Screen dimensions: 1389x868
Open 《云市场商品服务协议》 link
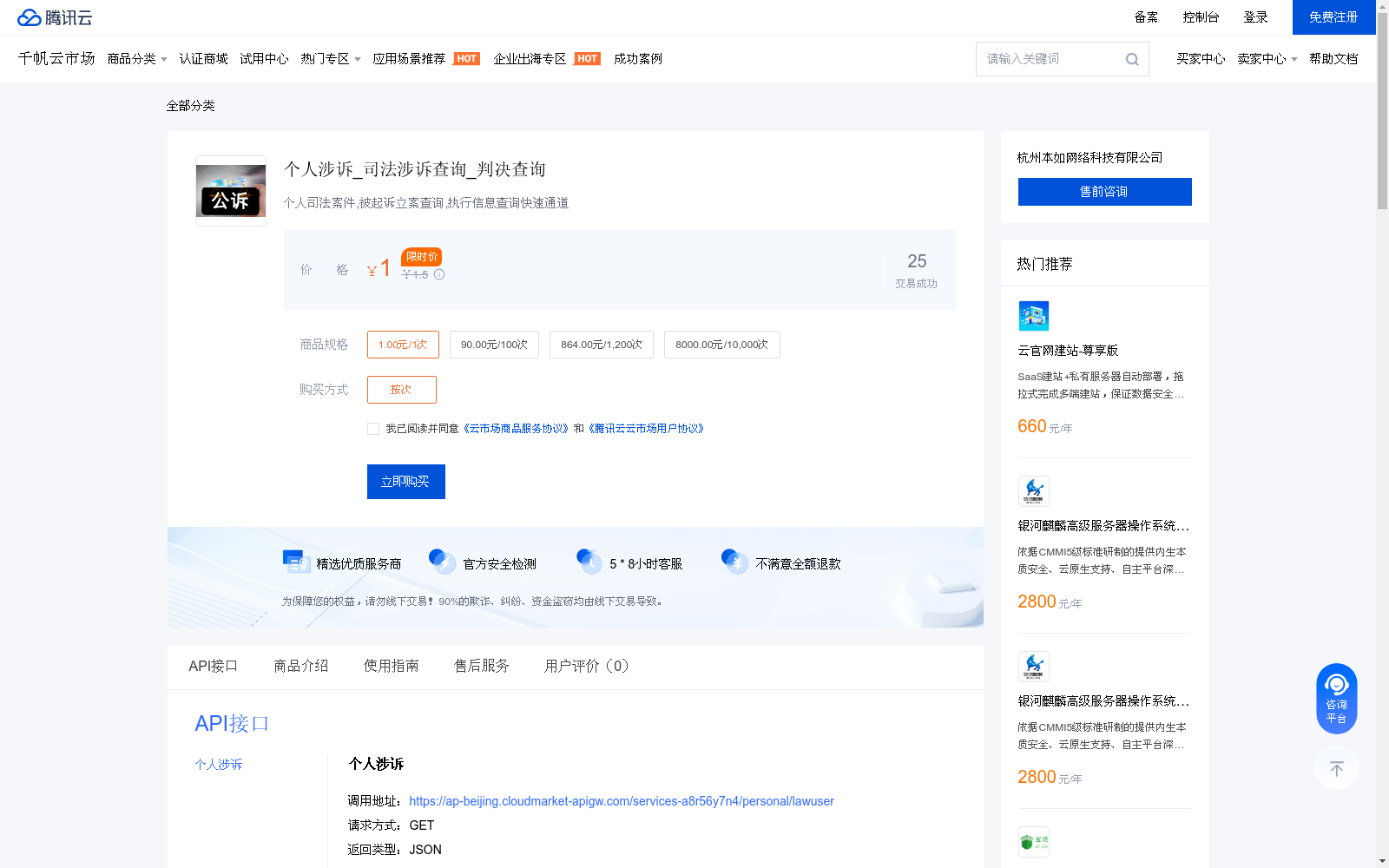[x=517, y=429]
